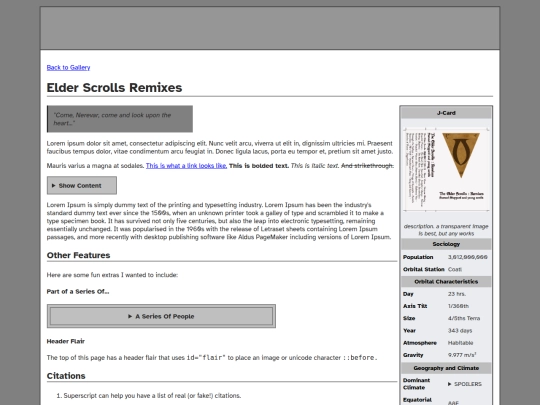Click the Orbital Station value Coati

tap(455, 269)
